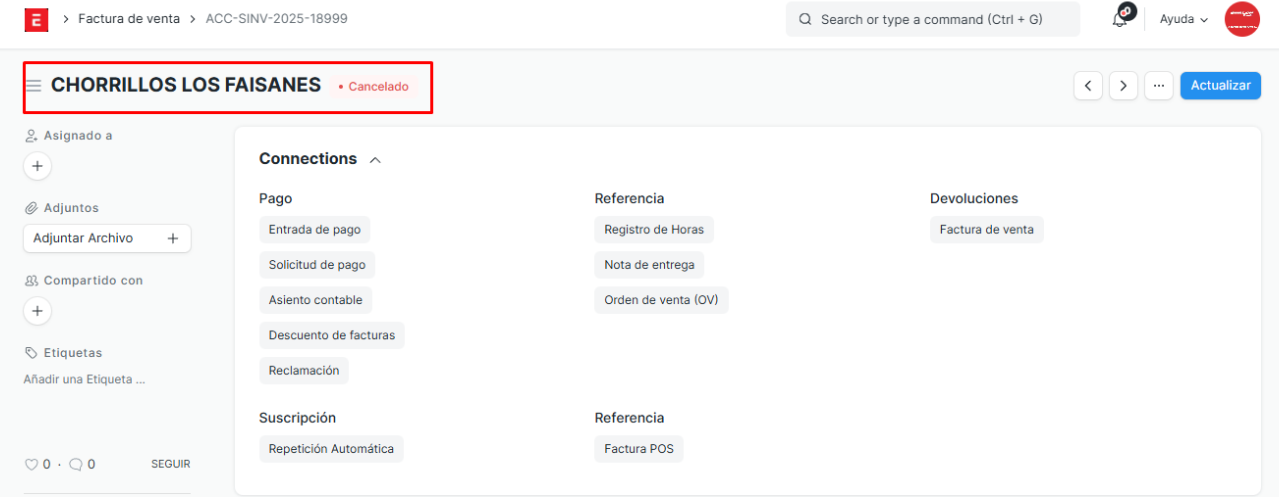Click plus icon under Asignado a

coord(37,166)
